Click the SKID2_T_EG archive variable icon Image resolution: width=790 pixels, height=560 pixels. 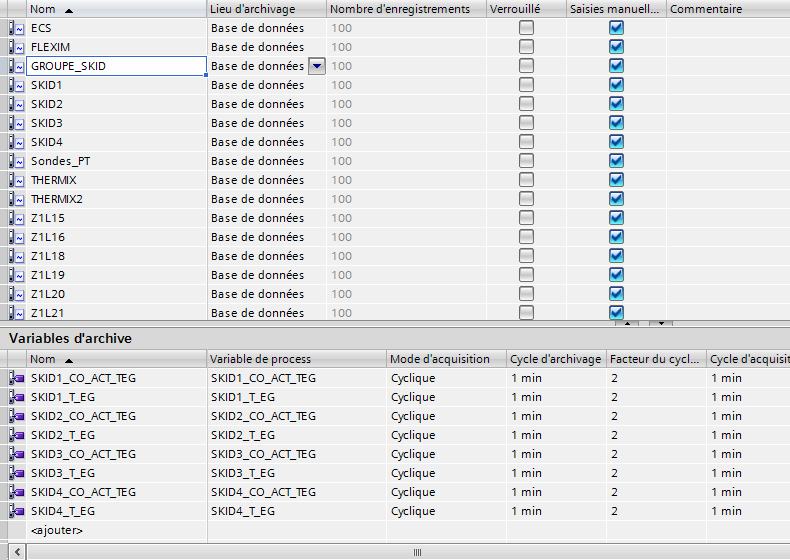(x=16, y=435)
